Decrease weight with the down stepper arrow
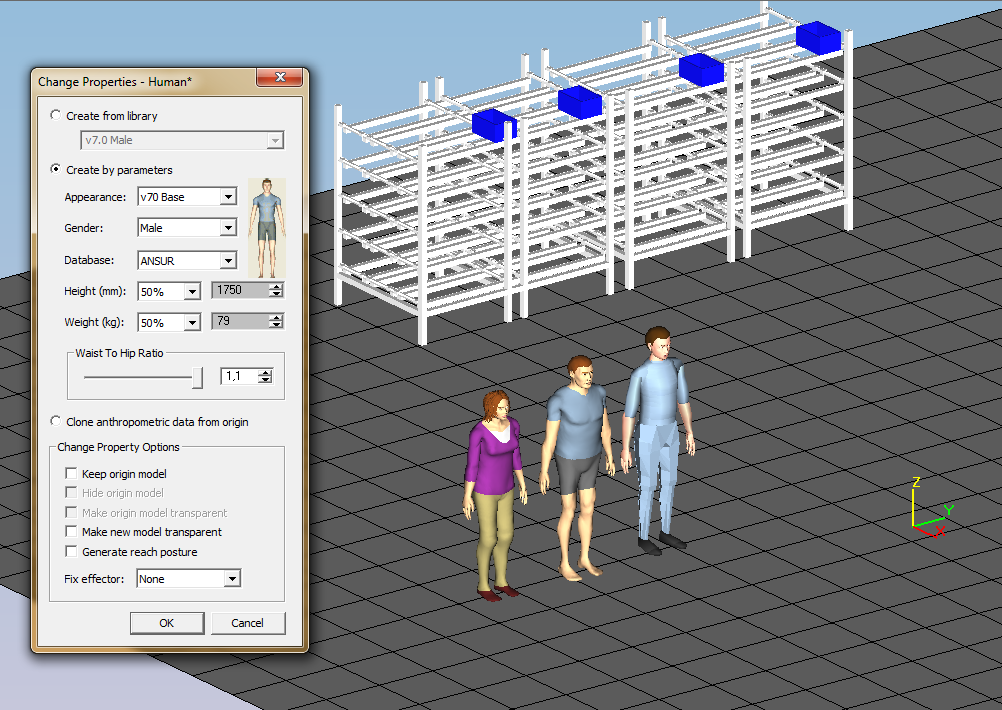 coord(275,325)
